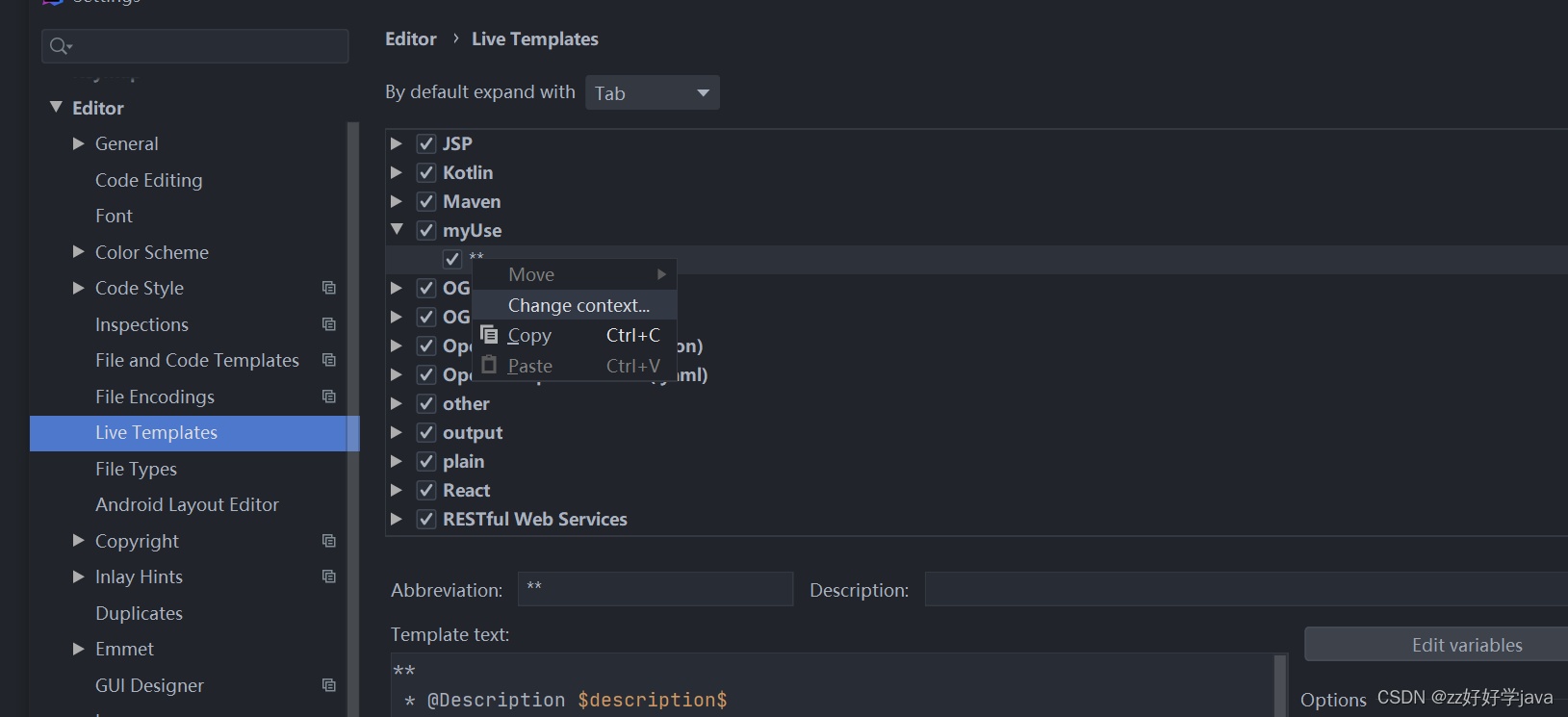Click the Copy icon in context menu
The image size is (1568, 717).
tap(490, 335)
